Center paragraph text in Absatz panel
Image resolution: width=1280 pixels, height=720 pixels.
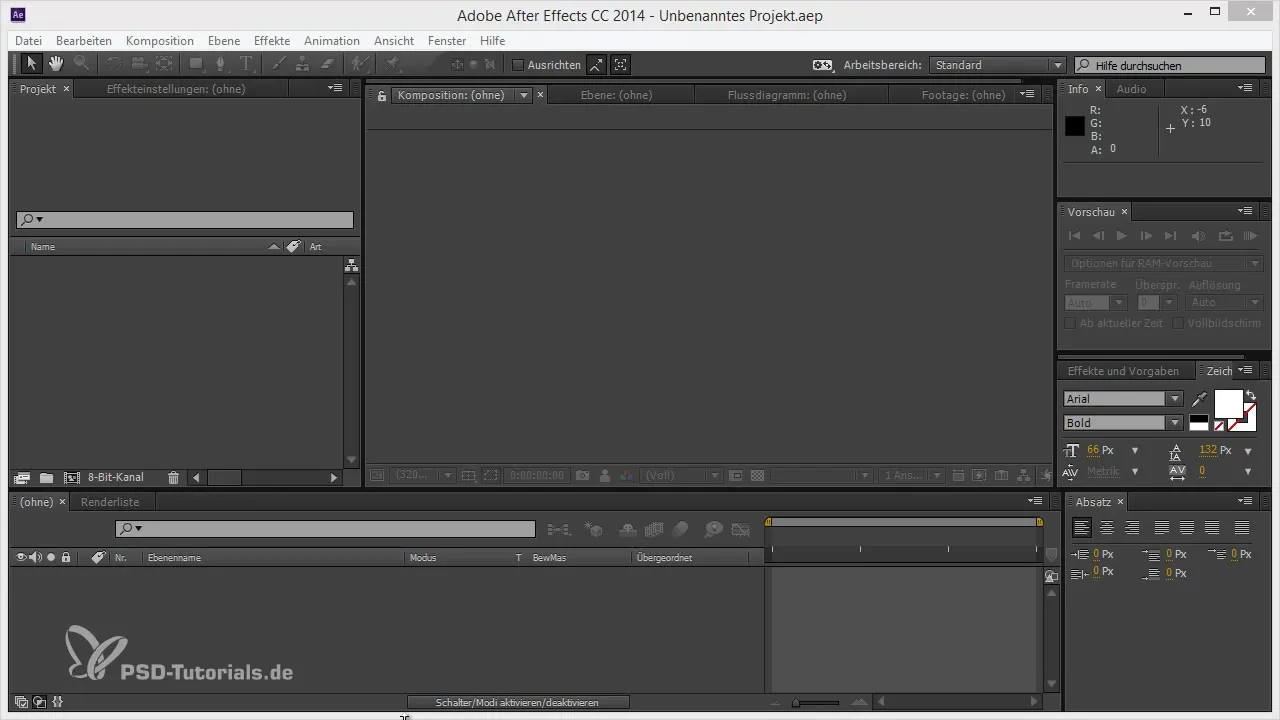coord(1106,527)
